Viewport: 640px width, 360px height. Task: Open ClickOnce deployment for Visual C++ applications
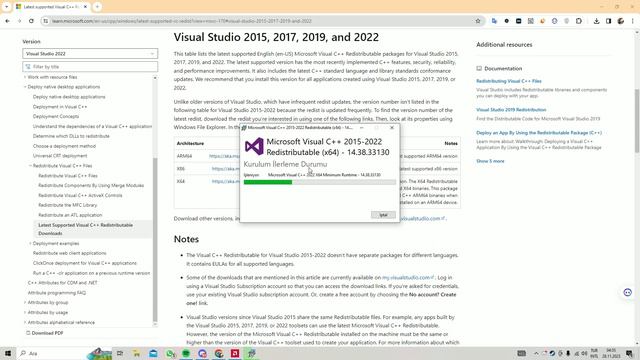tap(85, 263)
